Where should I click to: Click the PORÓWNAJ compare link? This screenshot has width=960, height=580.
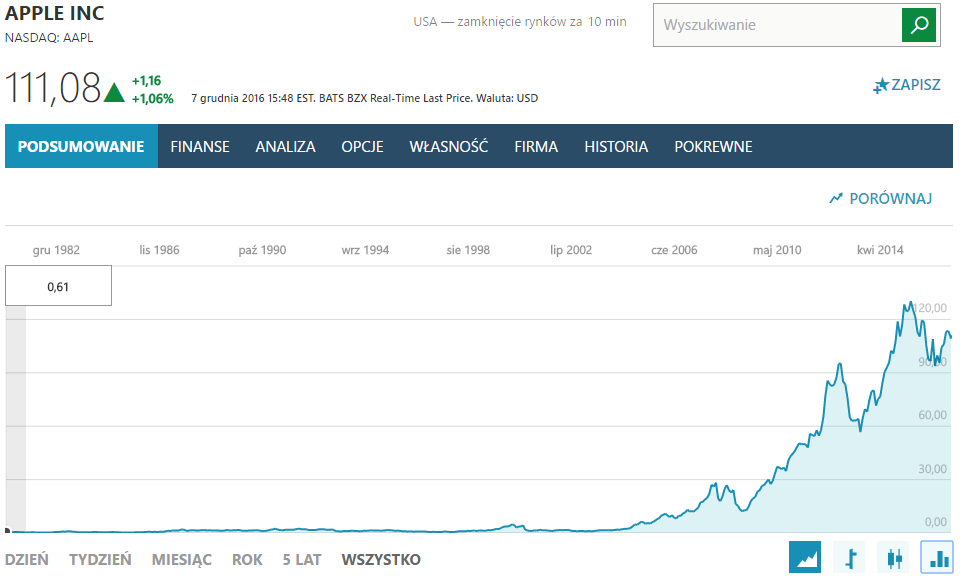click(x=891, y=198)
